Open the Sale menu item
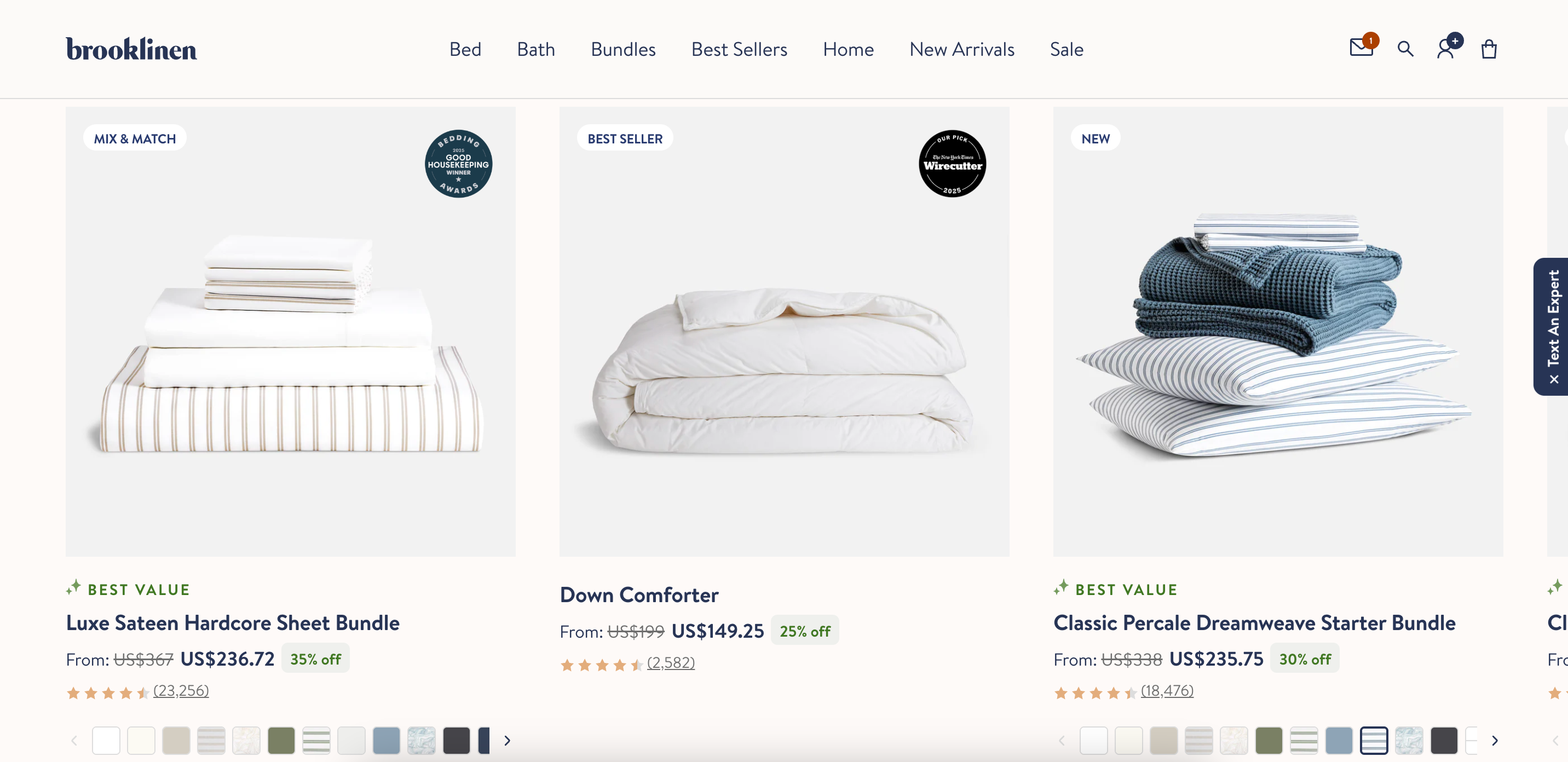 tap(1067, 49)
